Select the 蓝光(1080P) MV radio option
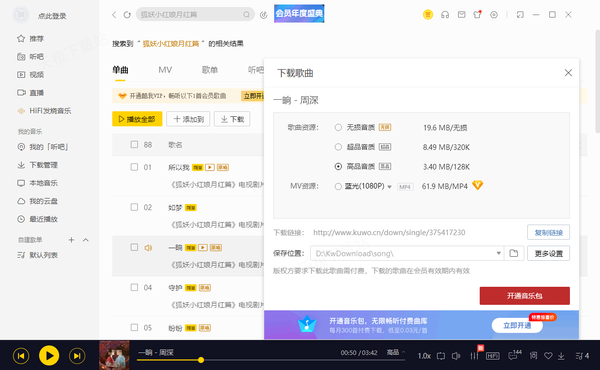 338,186
